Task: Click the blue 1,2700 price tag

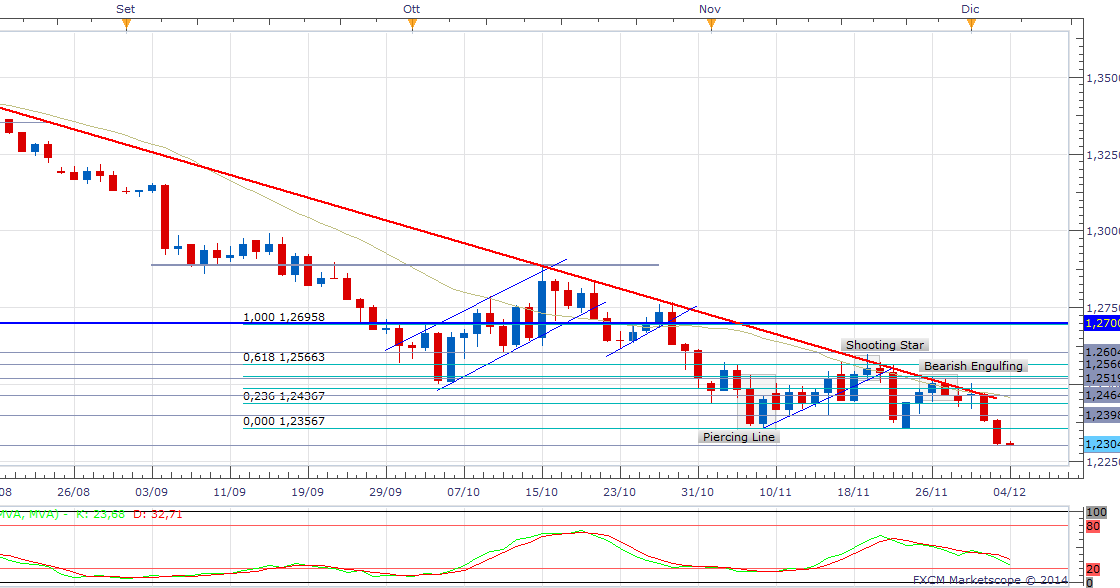Action: (x=1102, y=324)
